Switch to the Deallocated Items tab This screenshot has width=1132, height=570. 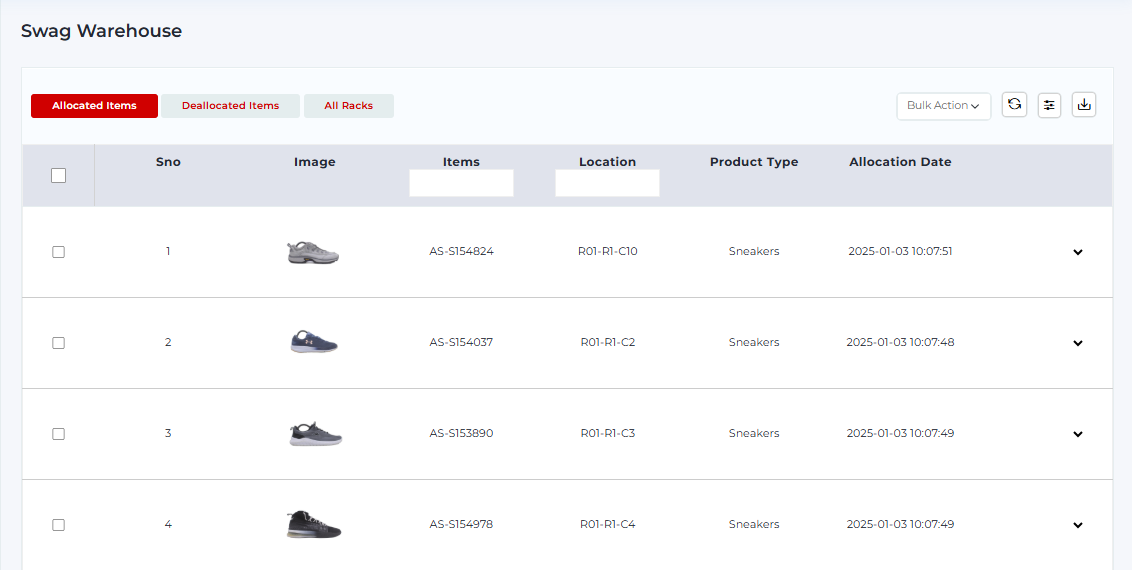click(x=230, y=106)
